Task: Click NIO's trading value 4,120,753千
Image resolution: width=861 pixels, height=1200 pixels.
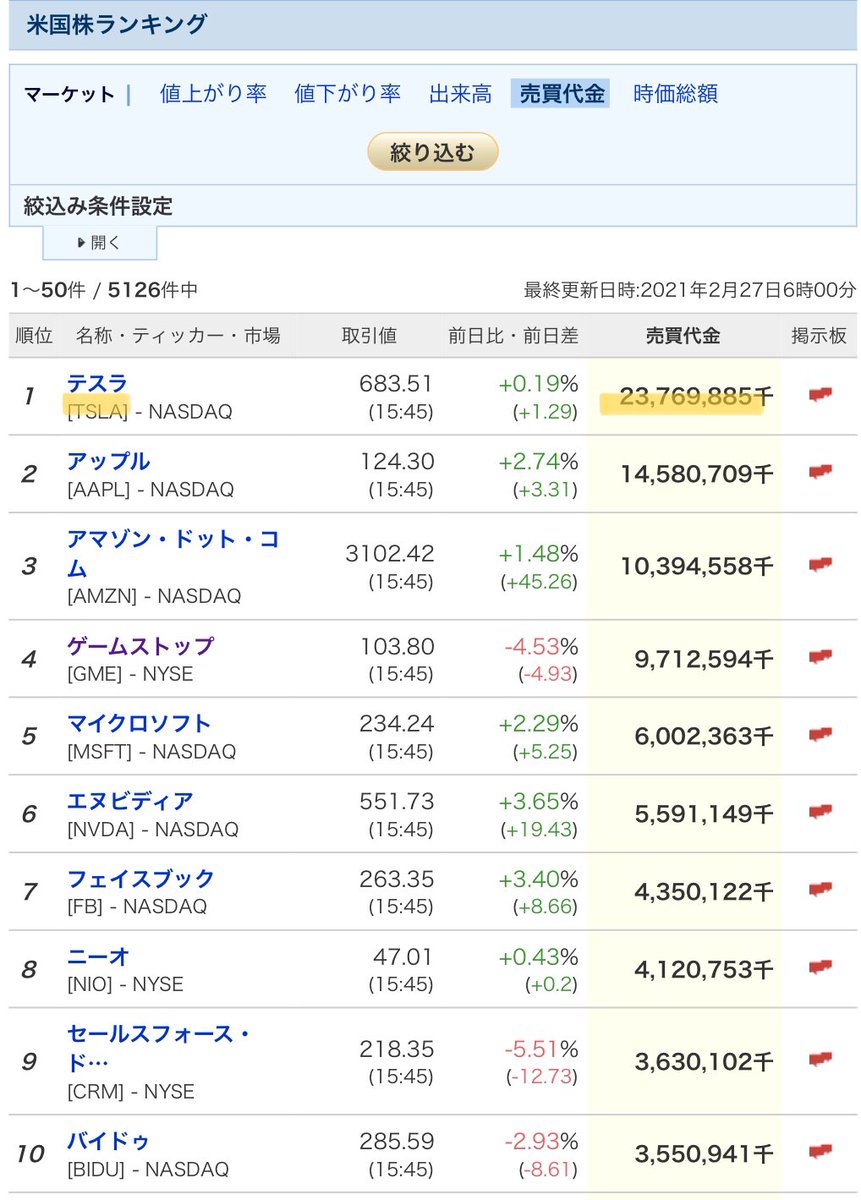Action: tap(704, 970)
